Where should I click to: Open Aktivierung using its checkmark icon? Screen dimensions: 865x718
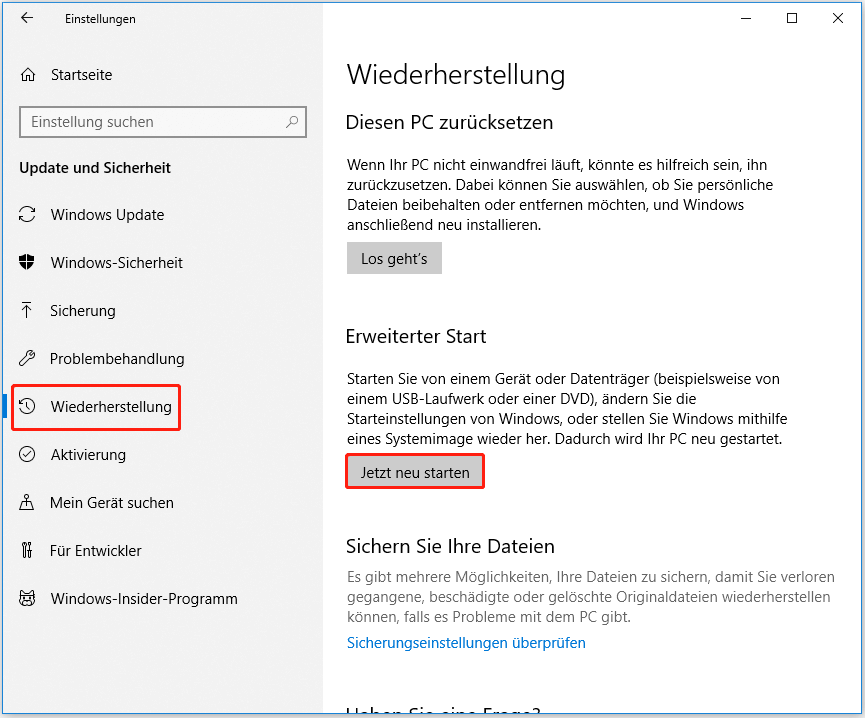pos(27,454)
